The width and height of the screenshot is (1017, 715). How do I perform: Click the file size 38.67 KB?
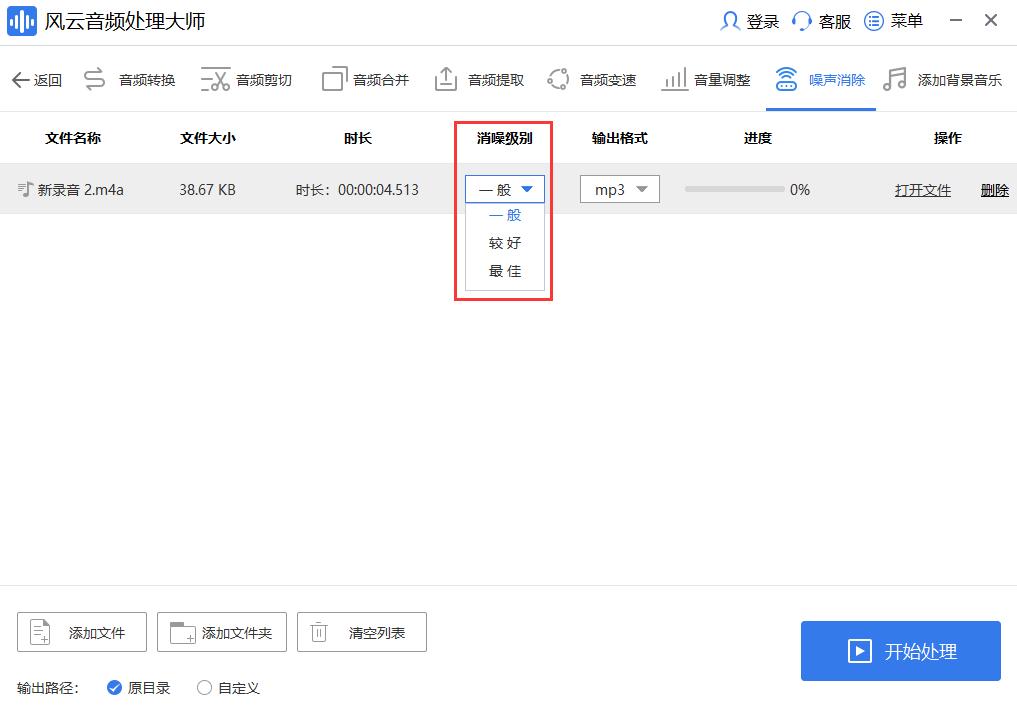pyautogui.click(x=208, y=190)
